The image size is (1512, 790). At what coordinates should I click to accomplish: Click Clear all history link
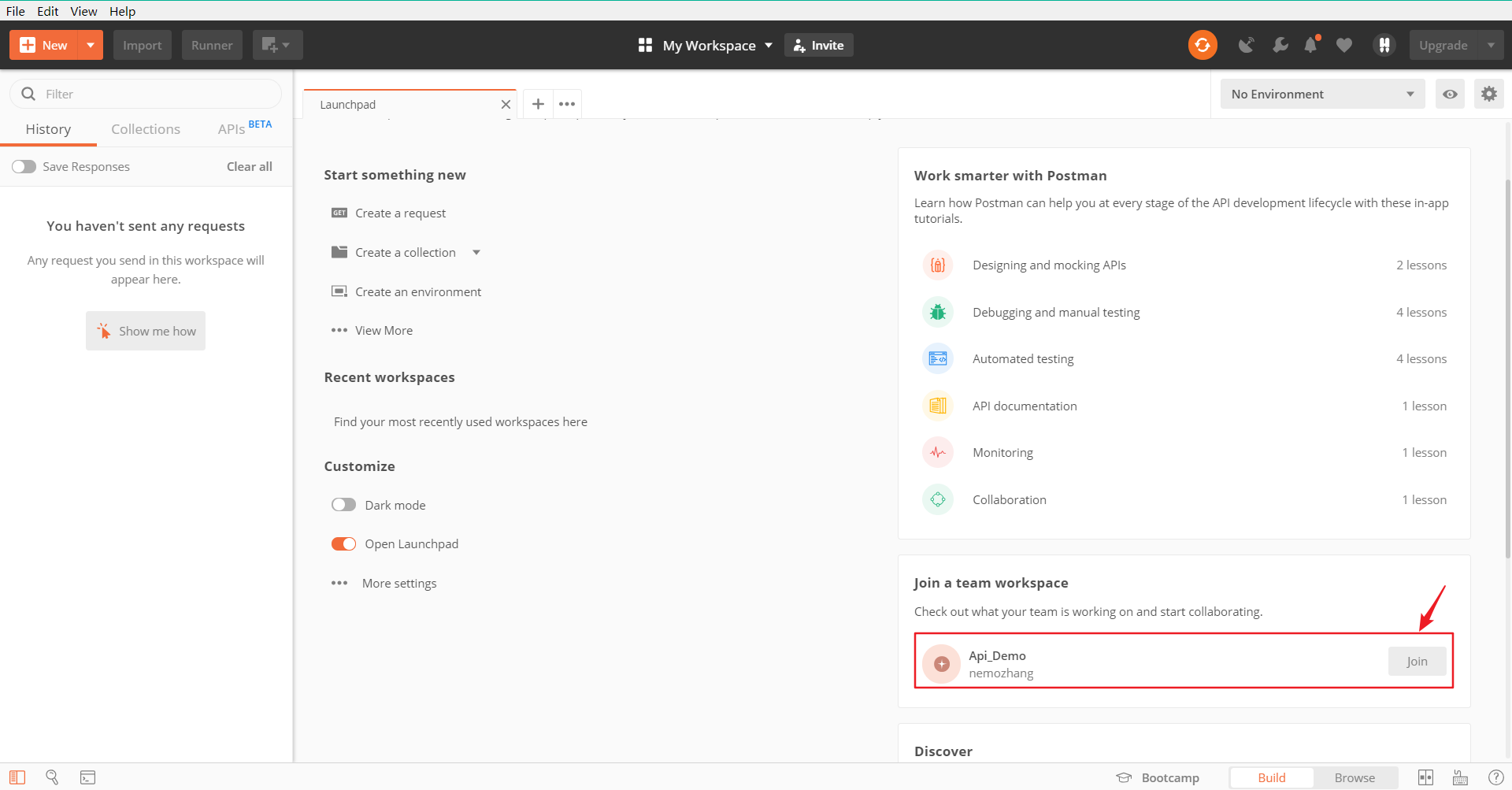250,166
